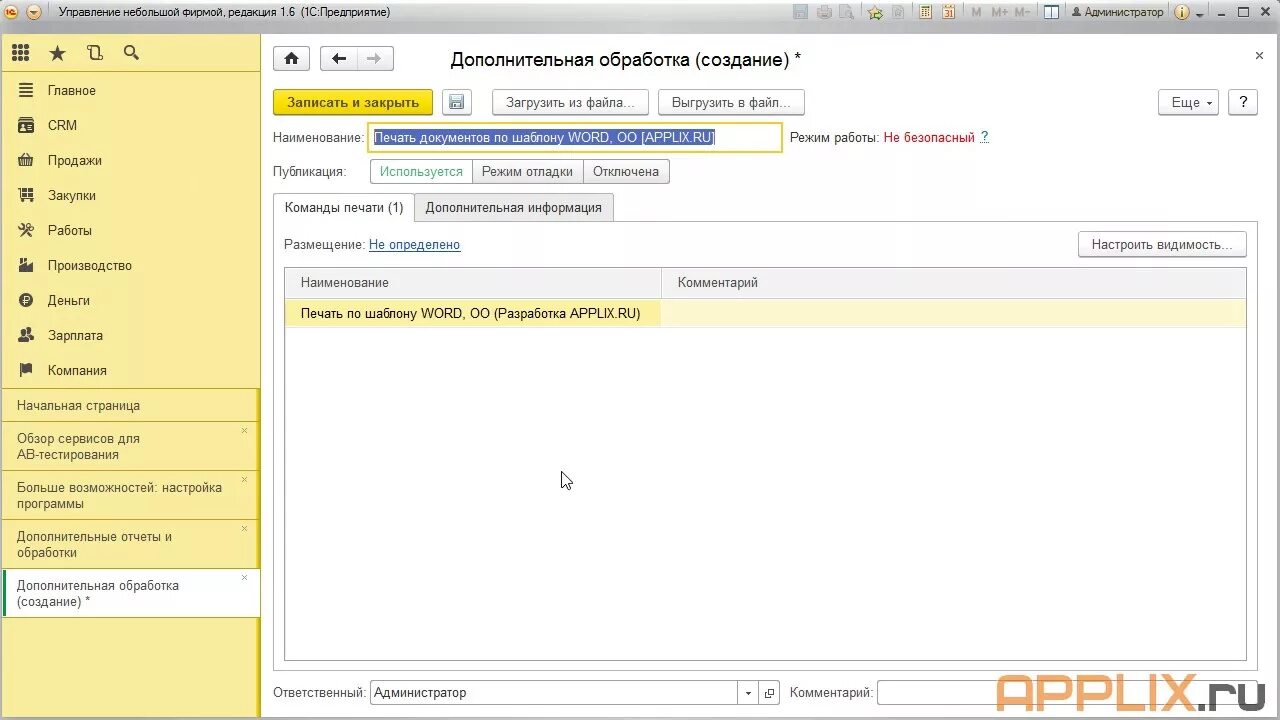Open the Ответственный dropdown arrow
The height and width of the screenshot is (720, 1280).
pos(749,693)
